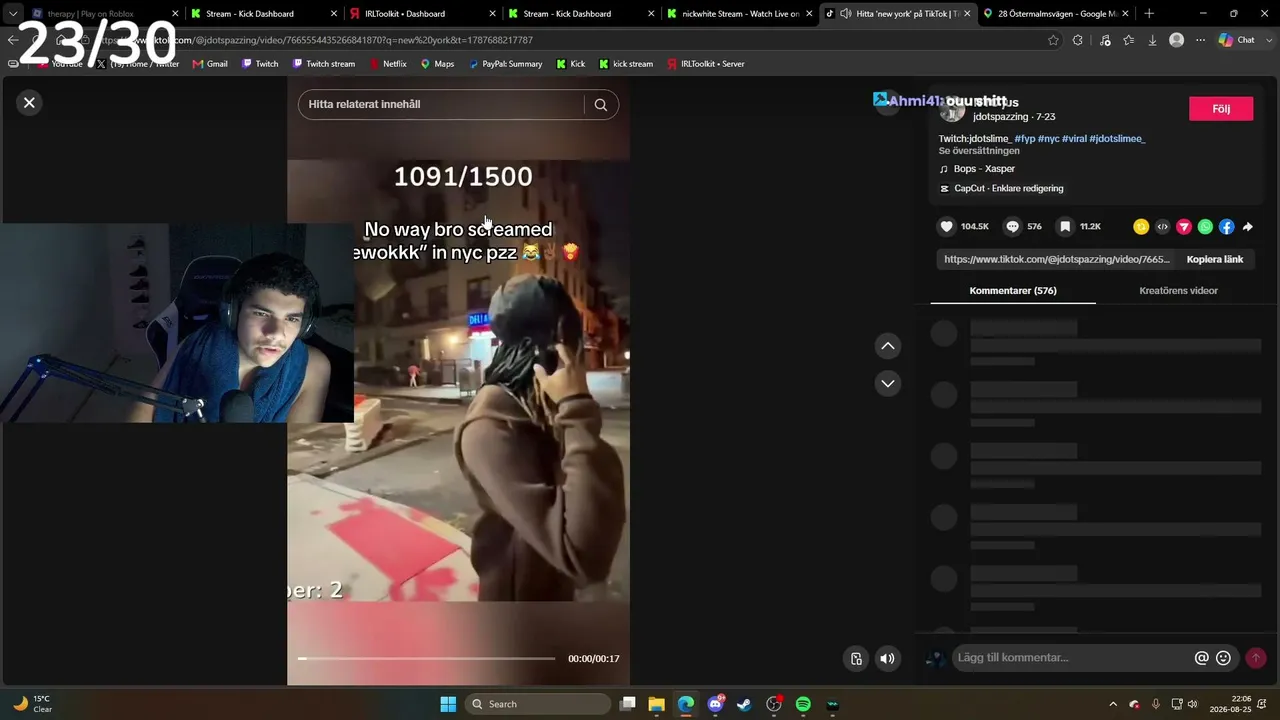Open the Copilot Chat panel
The width and height of the screenshot is (1280, 720).
tap(1237, 40)
